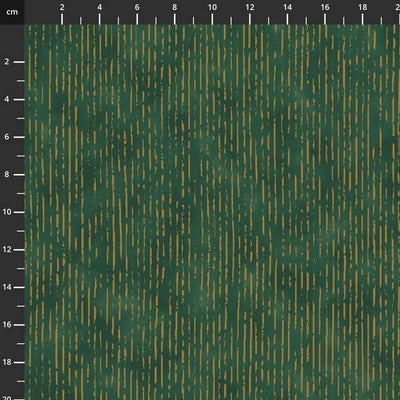The height and width of the screenshot is (400, 400).
Task: Click the 6 mark on left ruler
Action: click(7, 137)
